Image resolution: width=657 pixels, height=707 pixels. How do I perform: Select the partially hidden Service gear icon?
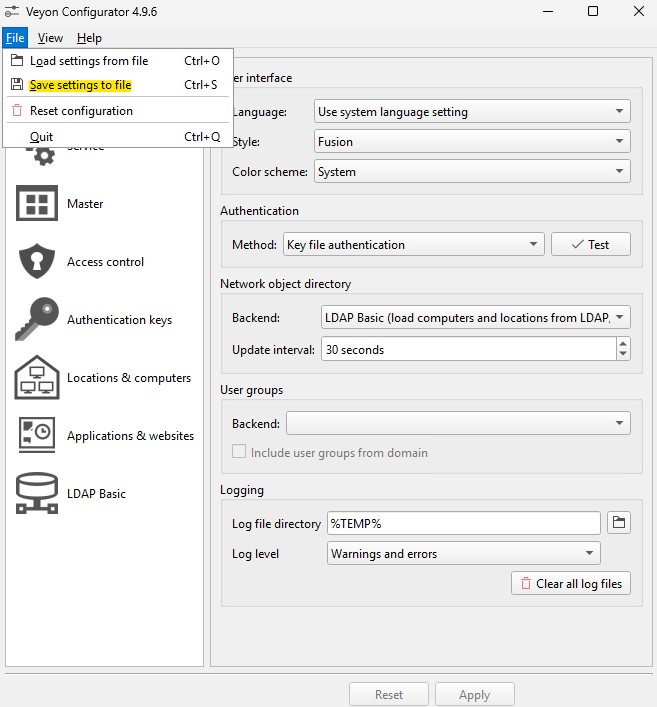(x=41, y=156)
